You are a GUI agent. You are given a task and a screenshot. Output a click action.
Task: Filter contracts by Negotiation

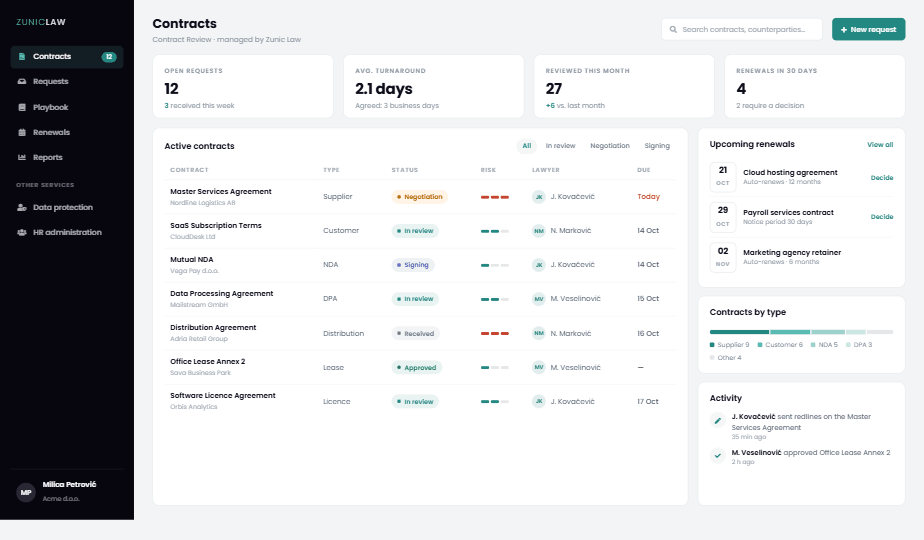pyautogui.click(x=610, y=146)
